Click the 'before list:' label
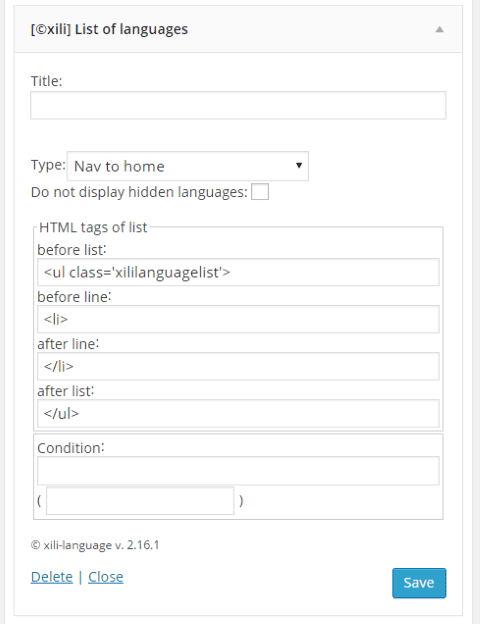Viewport: 480px width, 624px height. tap(72, 250)
